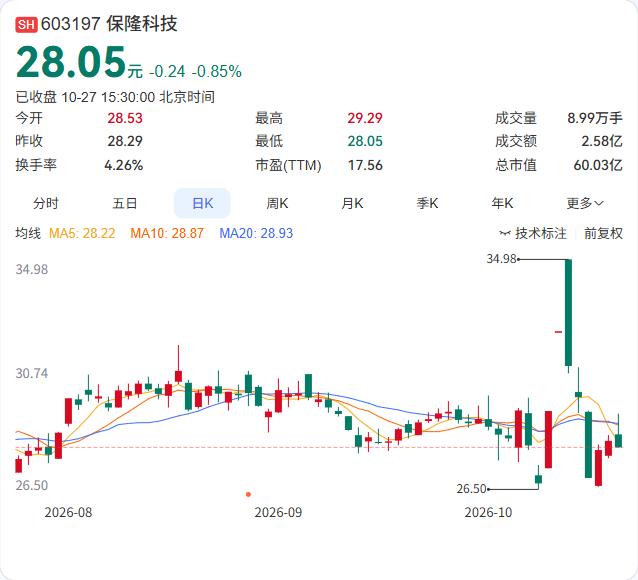
Task: Click the percent change -0.85%
Action: coord(217,72)
